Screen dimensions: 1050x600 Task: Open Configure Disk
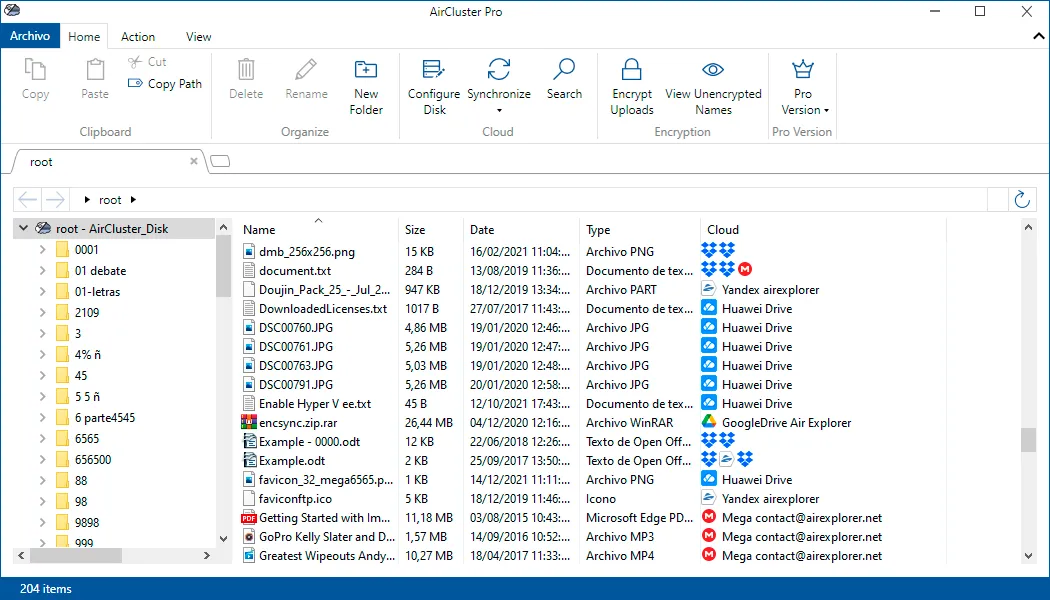pyautogui.click(x=434, y=87)
